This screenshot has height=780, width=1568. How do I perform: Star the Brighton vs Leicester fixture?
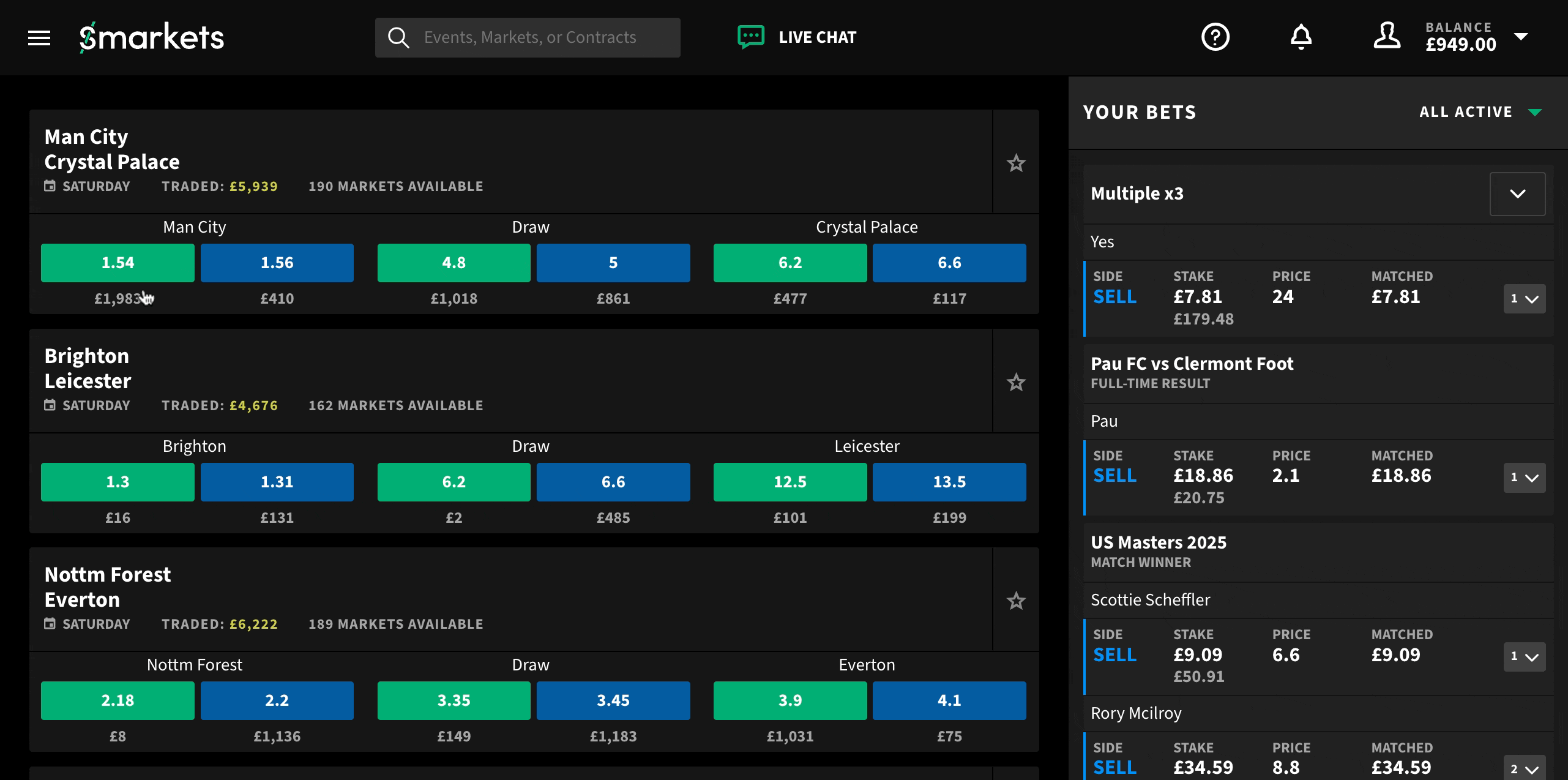pyautogui.click(x=1016, y=382)
